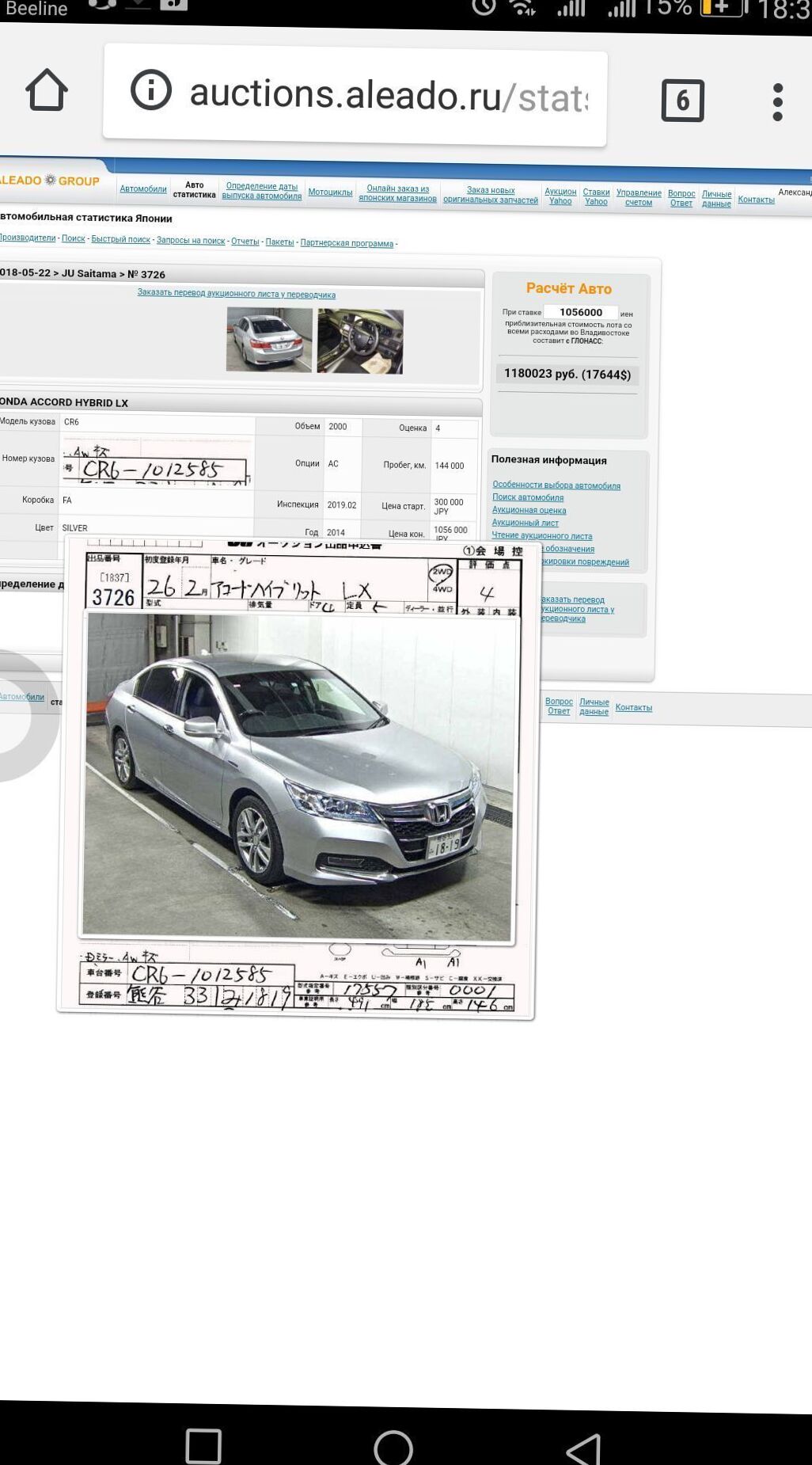Open the silver car exterior thumbnail

coord(269,340)
